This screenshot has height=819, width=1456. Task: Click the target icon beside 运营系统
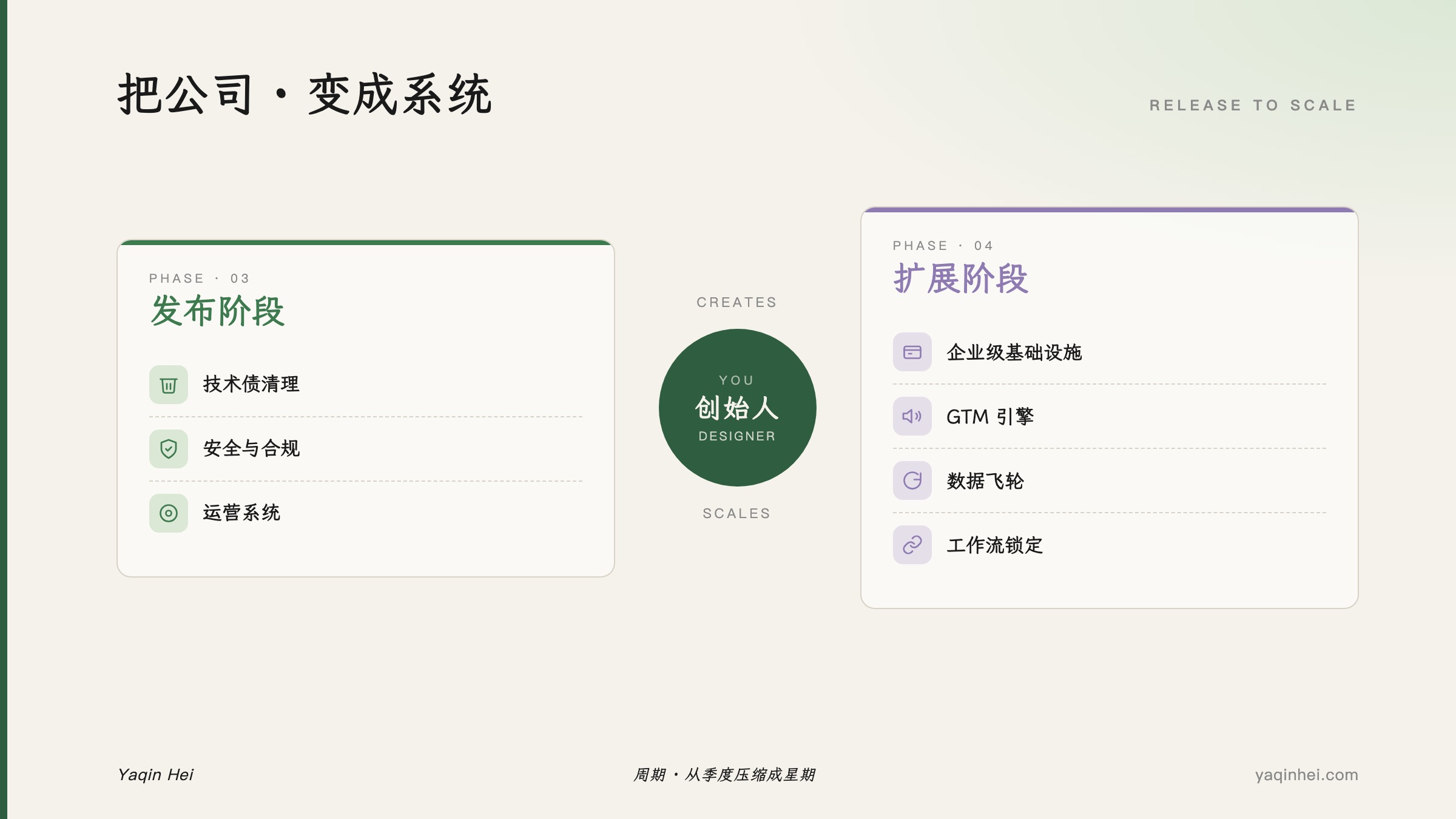pos(169,513)
